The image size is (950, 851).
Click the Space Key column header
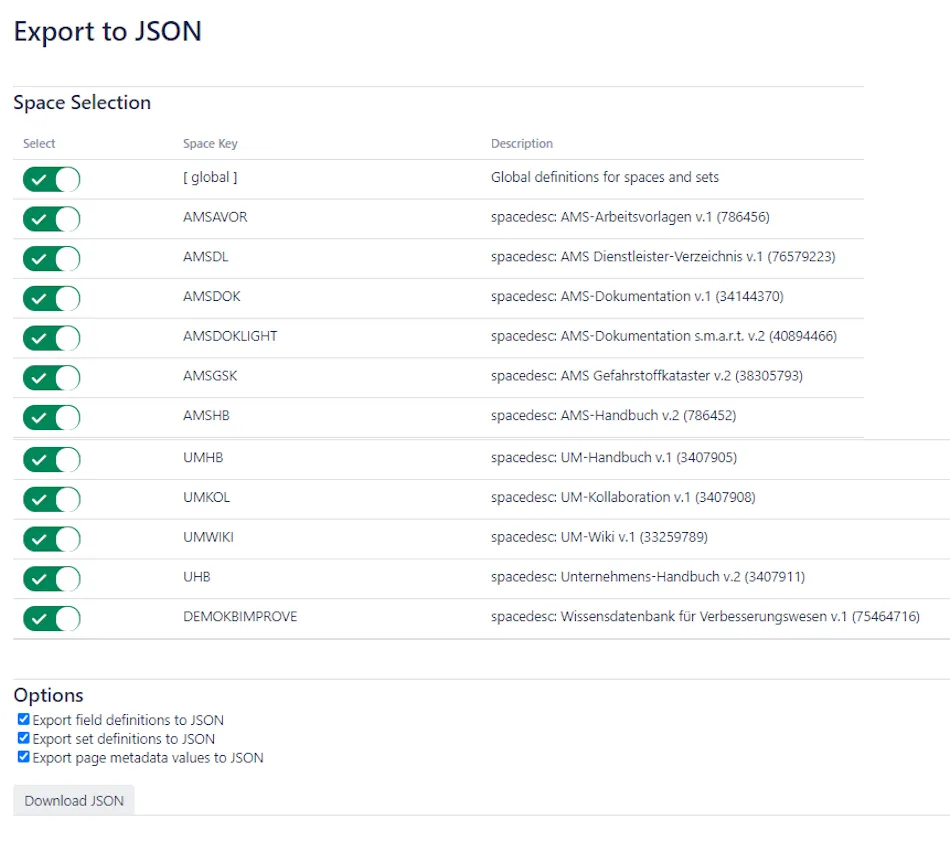click(x=210, y=144)
